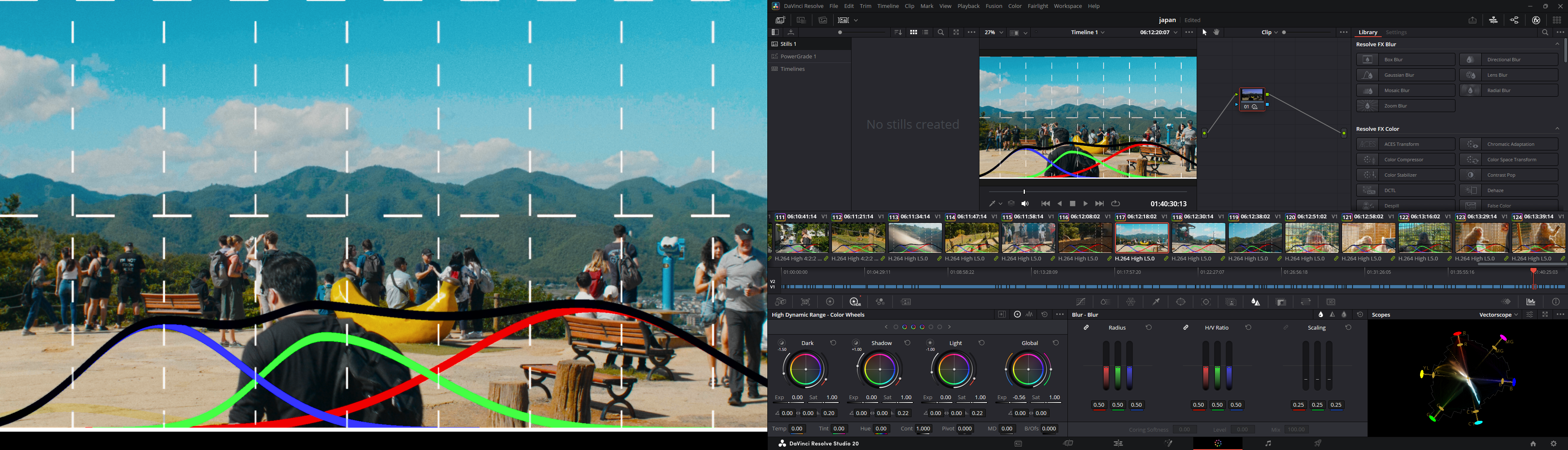Open the Tracker palette
Screen dimensions: 1568x450
[1206, 302]
